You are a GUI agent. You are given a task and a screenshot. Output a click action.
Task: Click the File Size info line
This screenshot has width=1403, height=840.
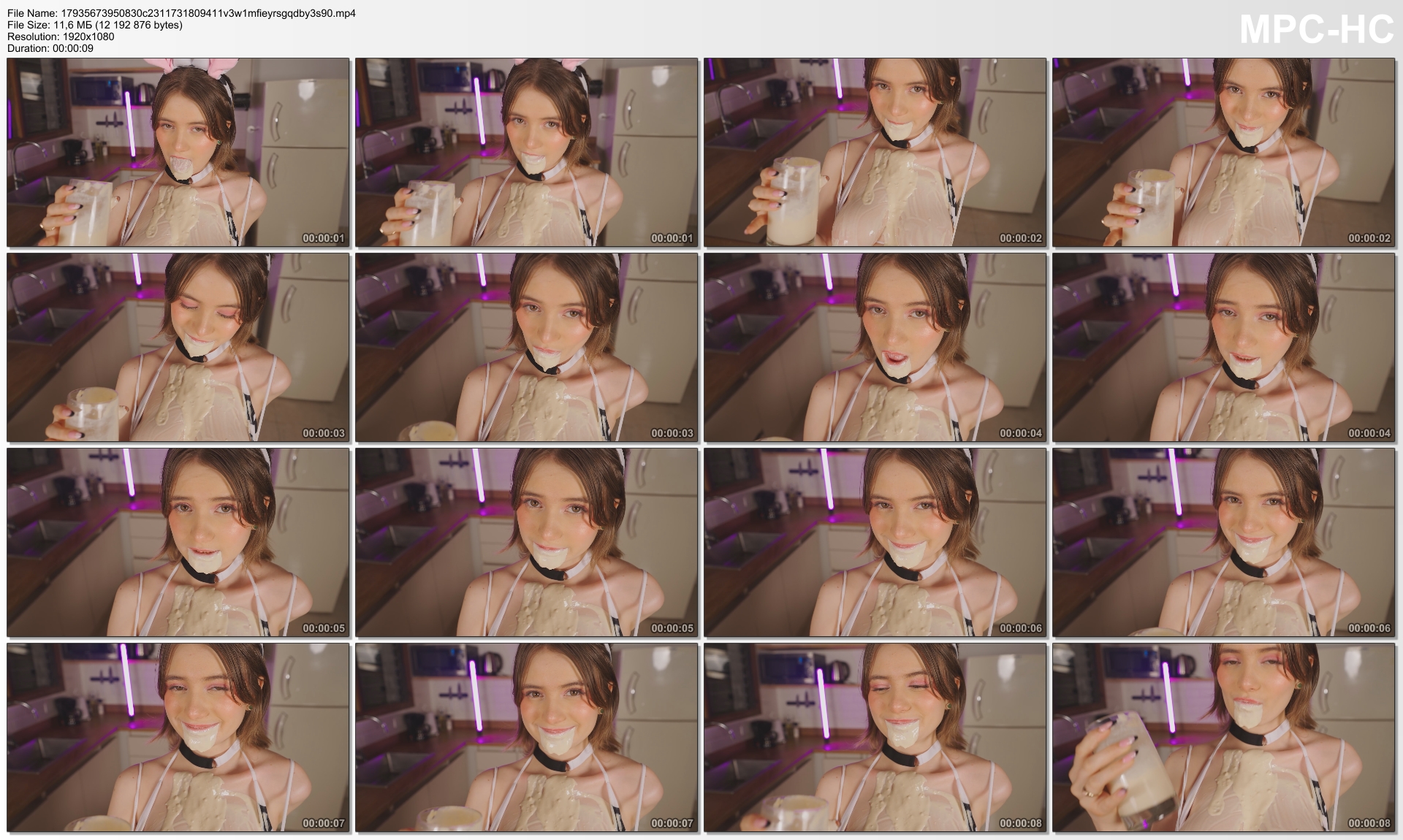click(95, 25)
